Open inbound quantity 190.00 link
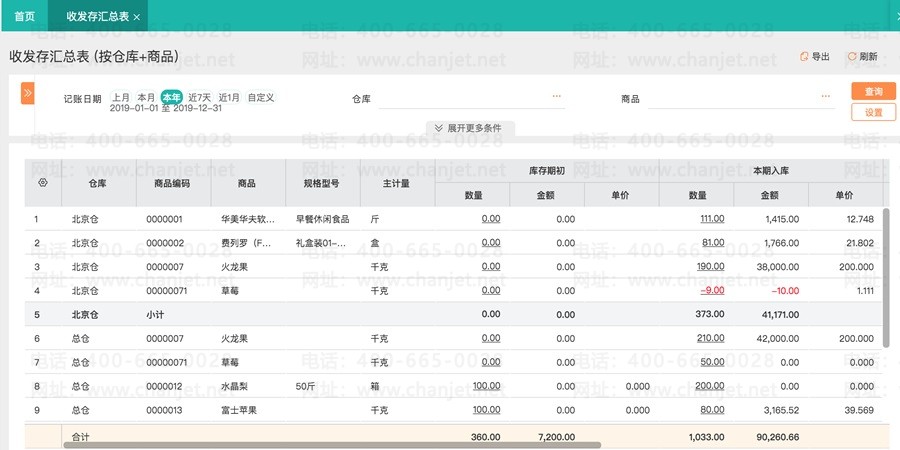Image resolution: width=900 pixels, height=450 pixels. click(x=711, y=266)
